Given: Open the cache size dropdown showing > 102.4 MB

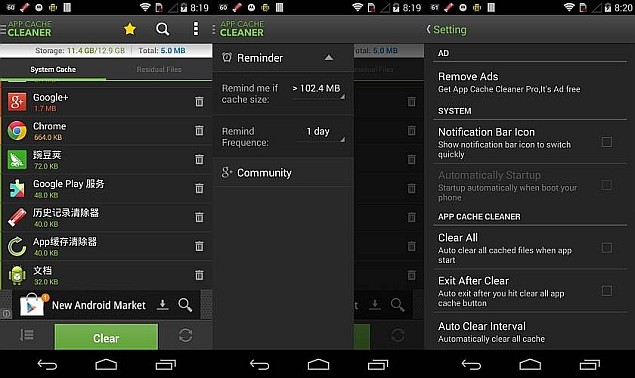Looking at the screenshot, I should 318,90.
